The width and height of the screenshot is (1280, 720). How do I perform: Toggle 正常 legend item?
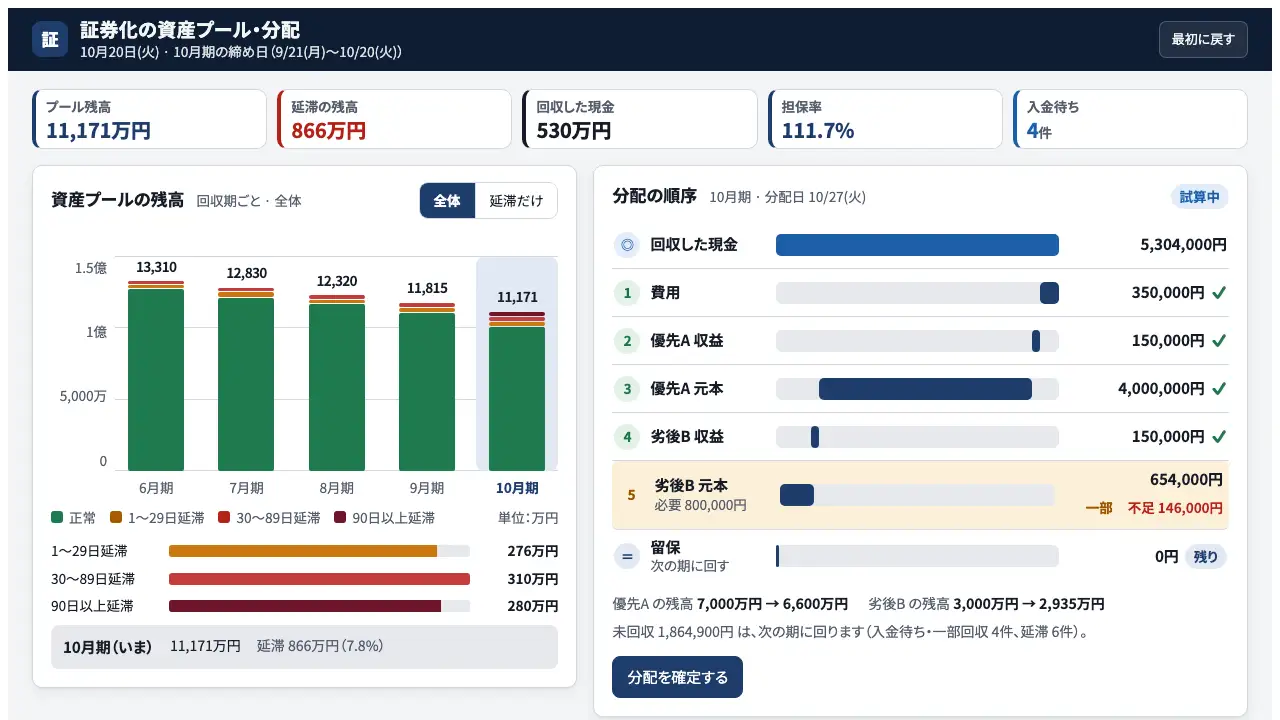74,518
